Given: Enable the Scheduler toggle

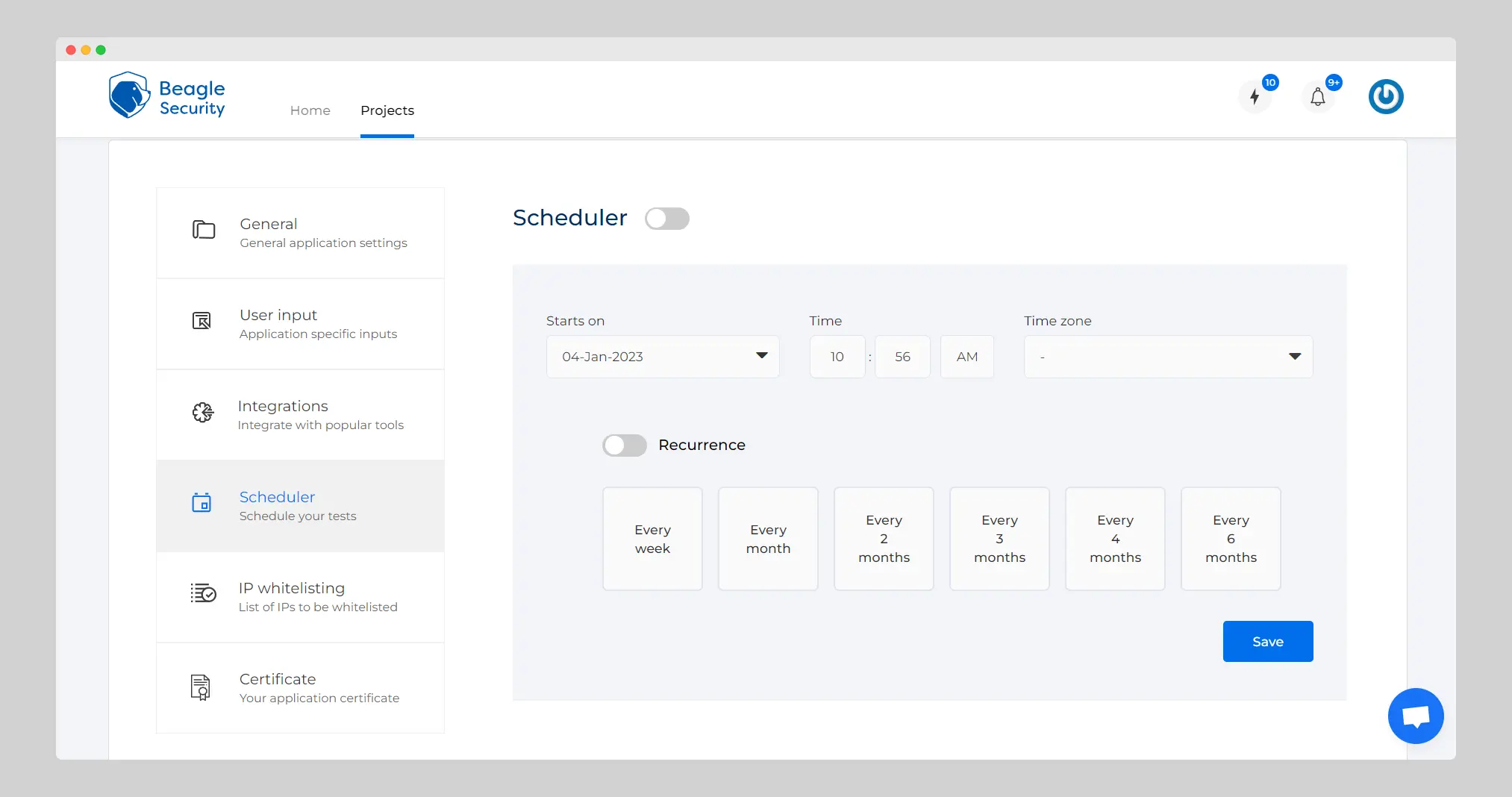Looking at the screenshot, I should pos(667,219).
